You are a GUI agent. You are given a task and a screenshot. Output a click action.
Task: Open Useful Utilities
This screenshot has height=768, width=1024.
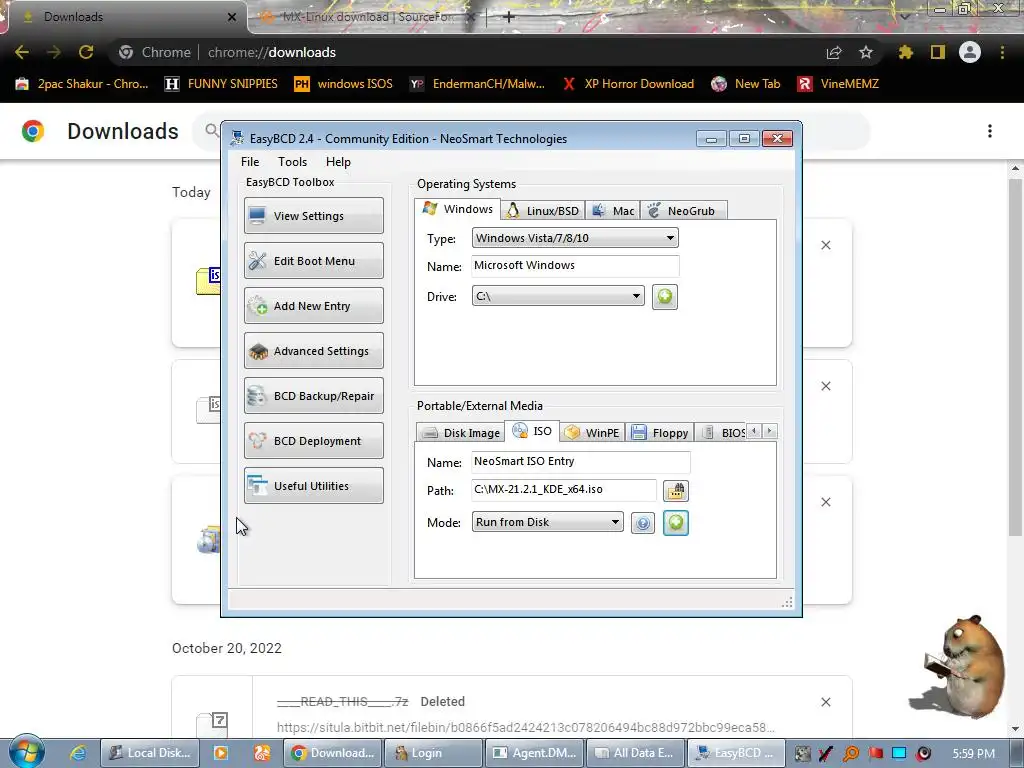(x=313, y=486)
